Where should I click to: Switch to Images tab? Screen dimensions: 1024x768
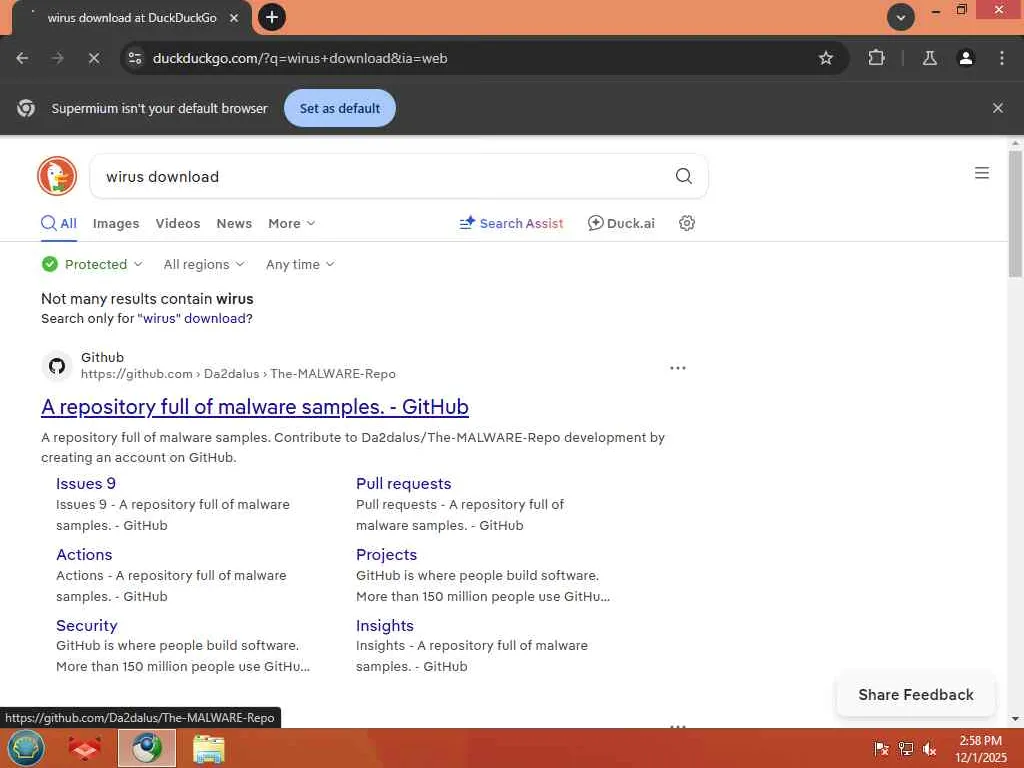116,223
